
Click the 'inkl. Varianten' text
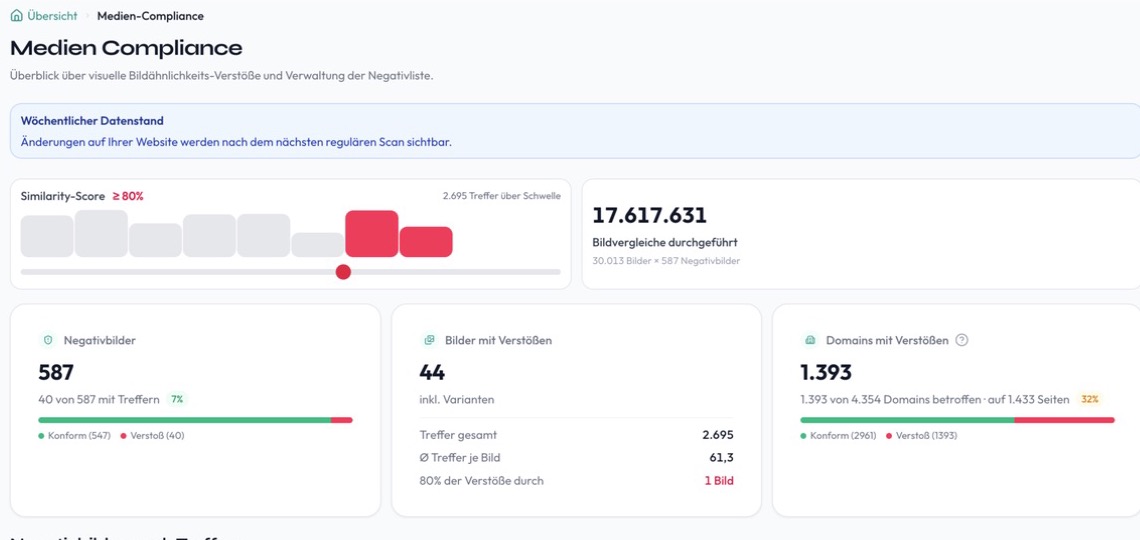[x=457, y=399]
